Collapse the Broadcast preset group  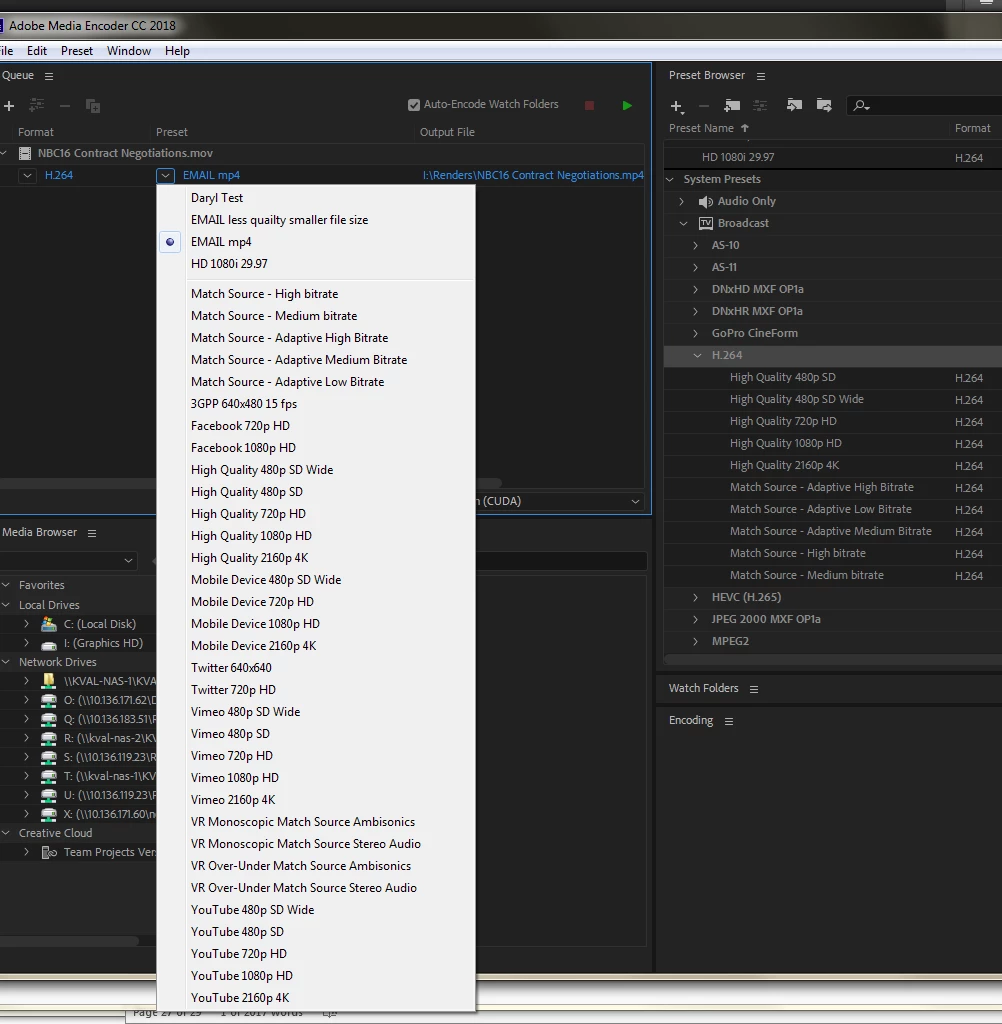pos(683,223)
